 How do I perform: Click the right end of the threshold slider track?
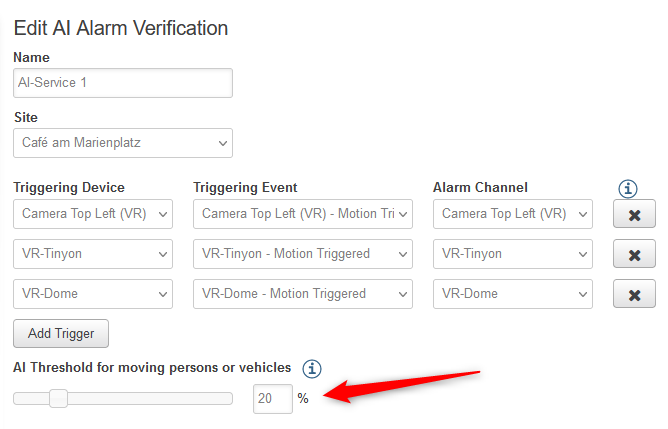(x=229, y=399)
